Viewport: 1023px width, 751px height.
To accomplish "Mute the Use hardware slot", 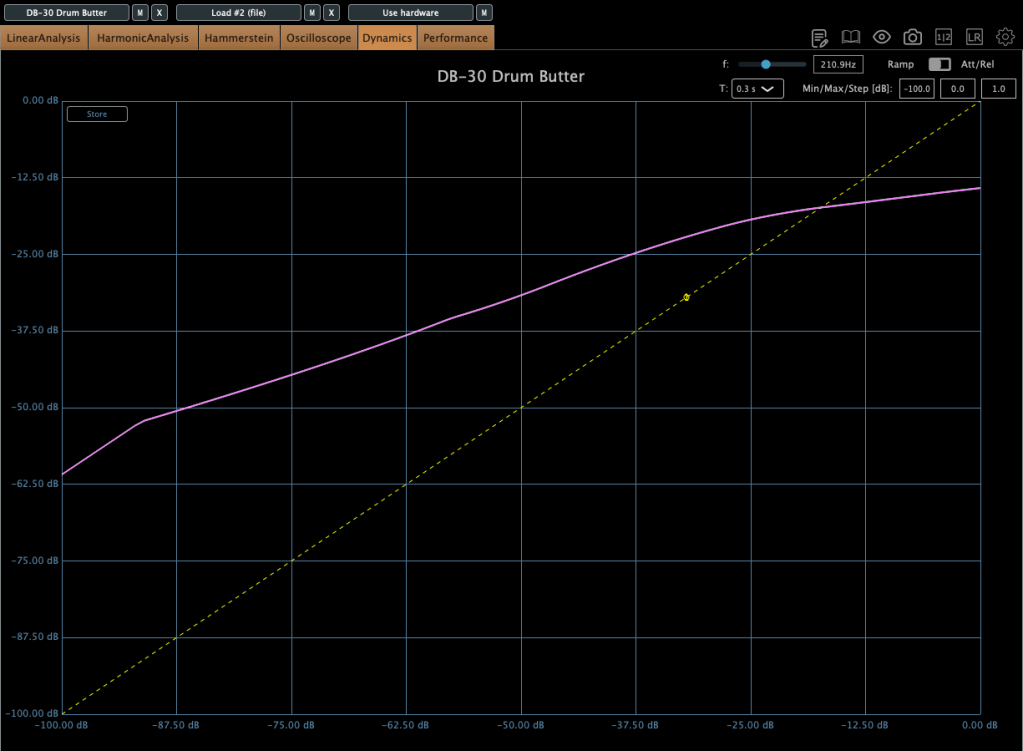I will pos(484,13).
